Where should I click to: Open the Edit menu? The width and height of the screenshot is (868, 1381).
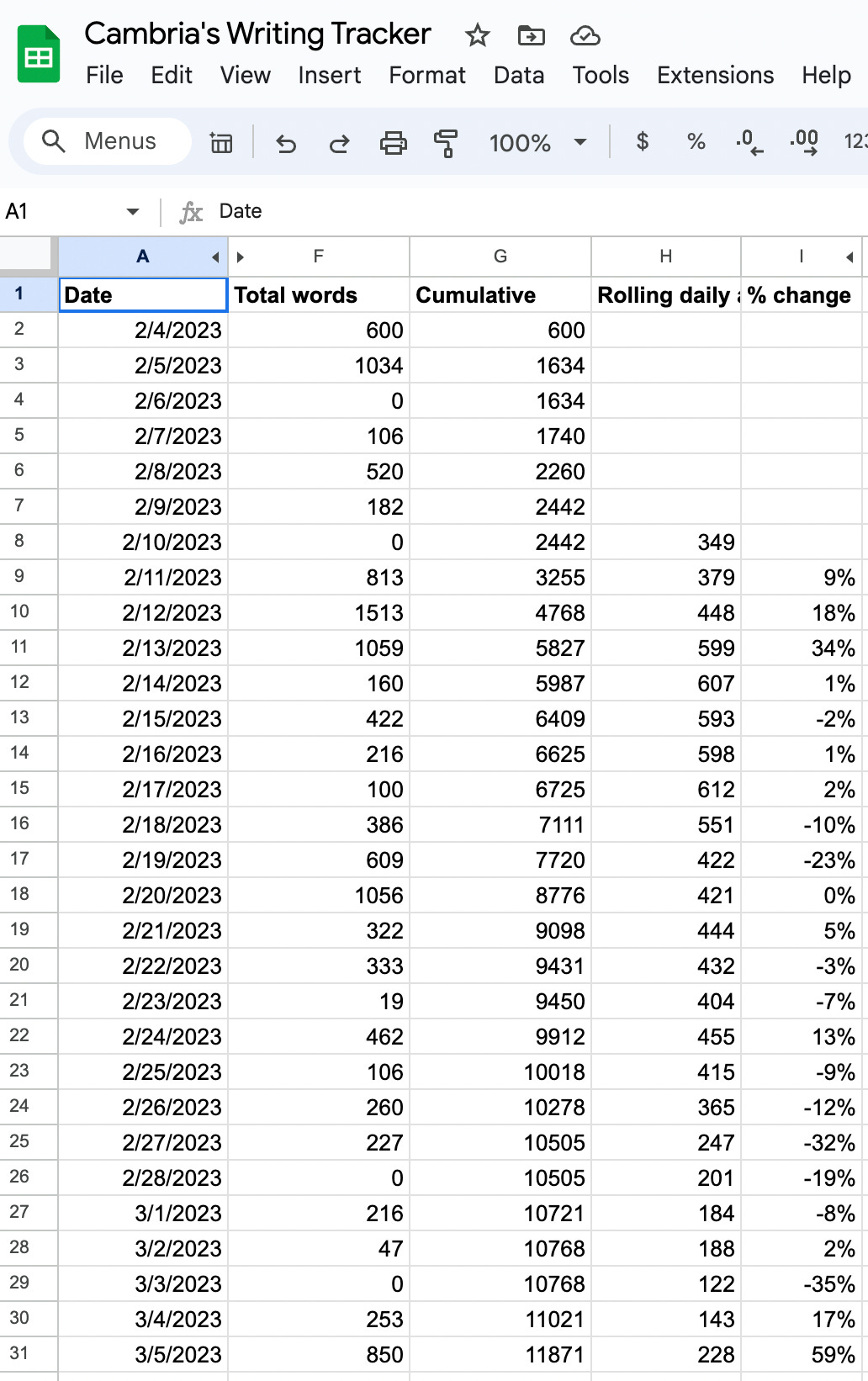pyautogui.click(x=172, y=75)
